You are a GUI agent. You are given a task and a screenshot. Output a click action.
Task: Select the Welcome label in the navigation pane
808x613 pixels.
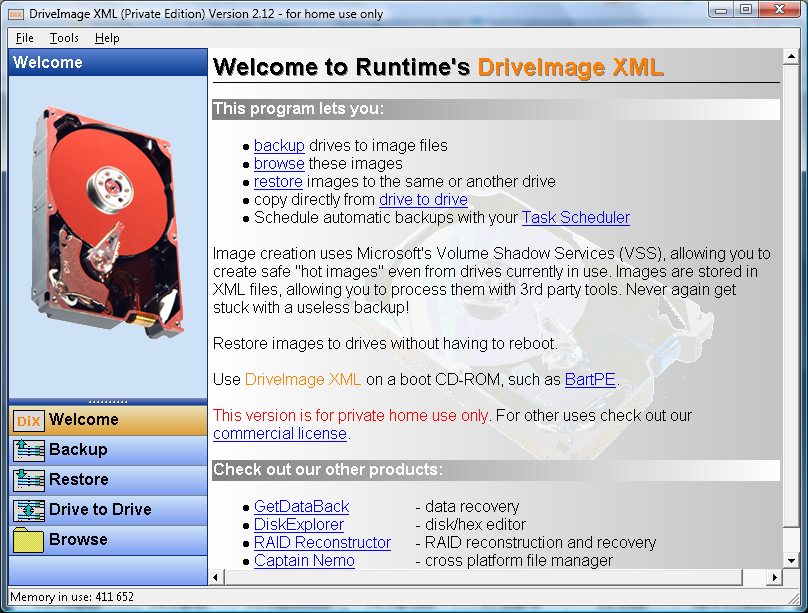(84, 420)
